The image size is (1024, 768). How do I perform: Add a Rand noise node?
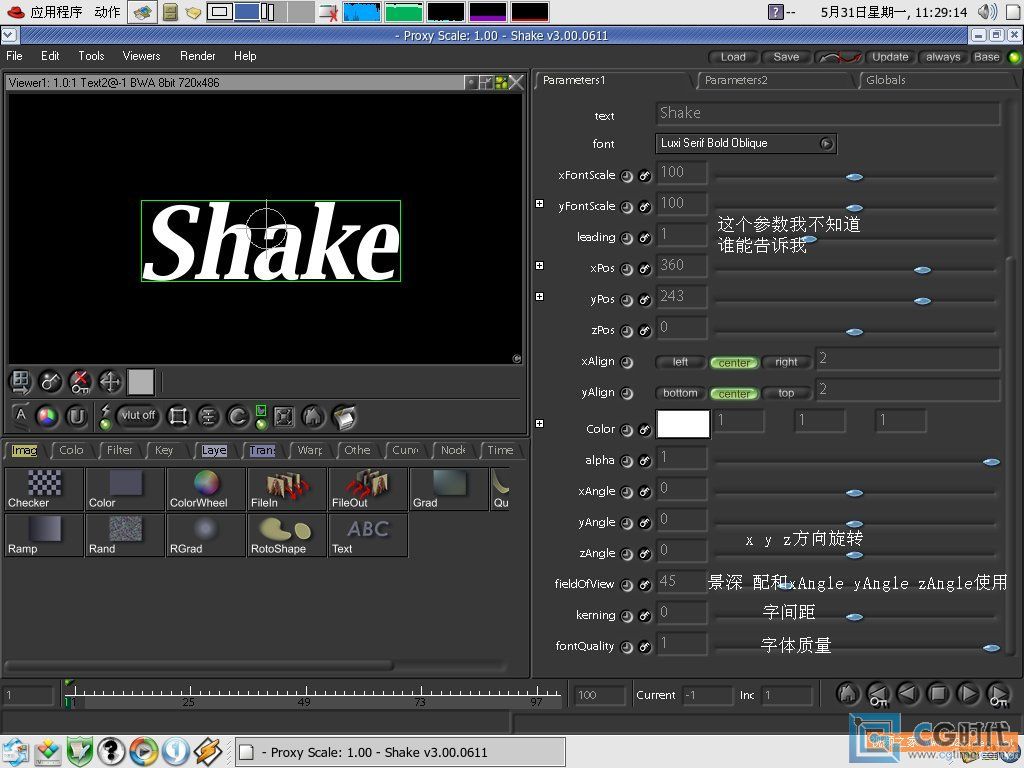(125, 535)
